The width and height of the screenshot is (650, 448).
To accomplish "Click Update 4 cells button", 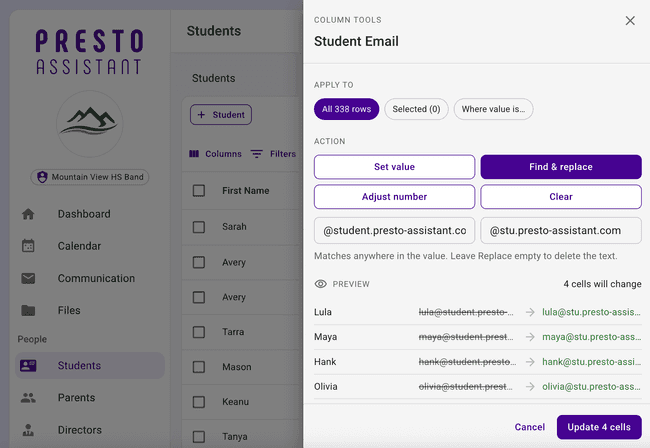I will 599,427.
